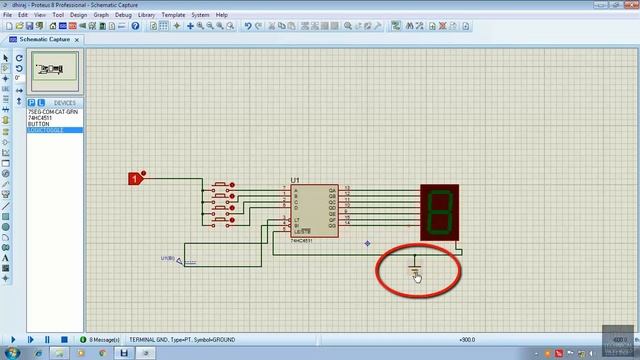Open the blue help question mark icon
Image resolution: width=640 pixels, height=360 pixels.
(135, 26)
